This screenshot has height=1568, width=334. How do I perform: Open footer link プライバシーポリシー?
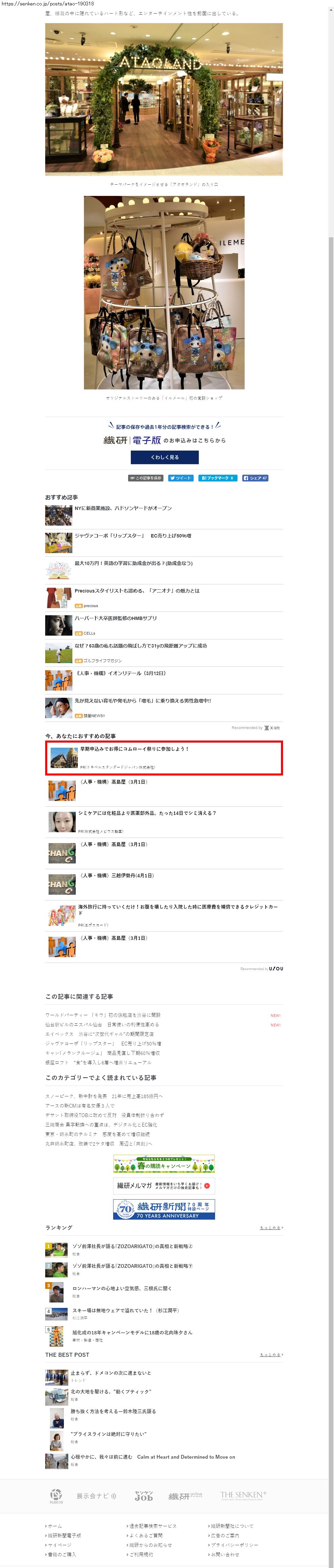point(233,1545)
